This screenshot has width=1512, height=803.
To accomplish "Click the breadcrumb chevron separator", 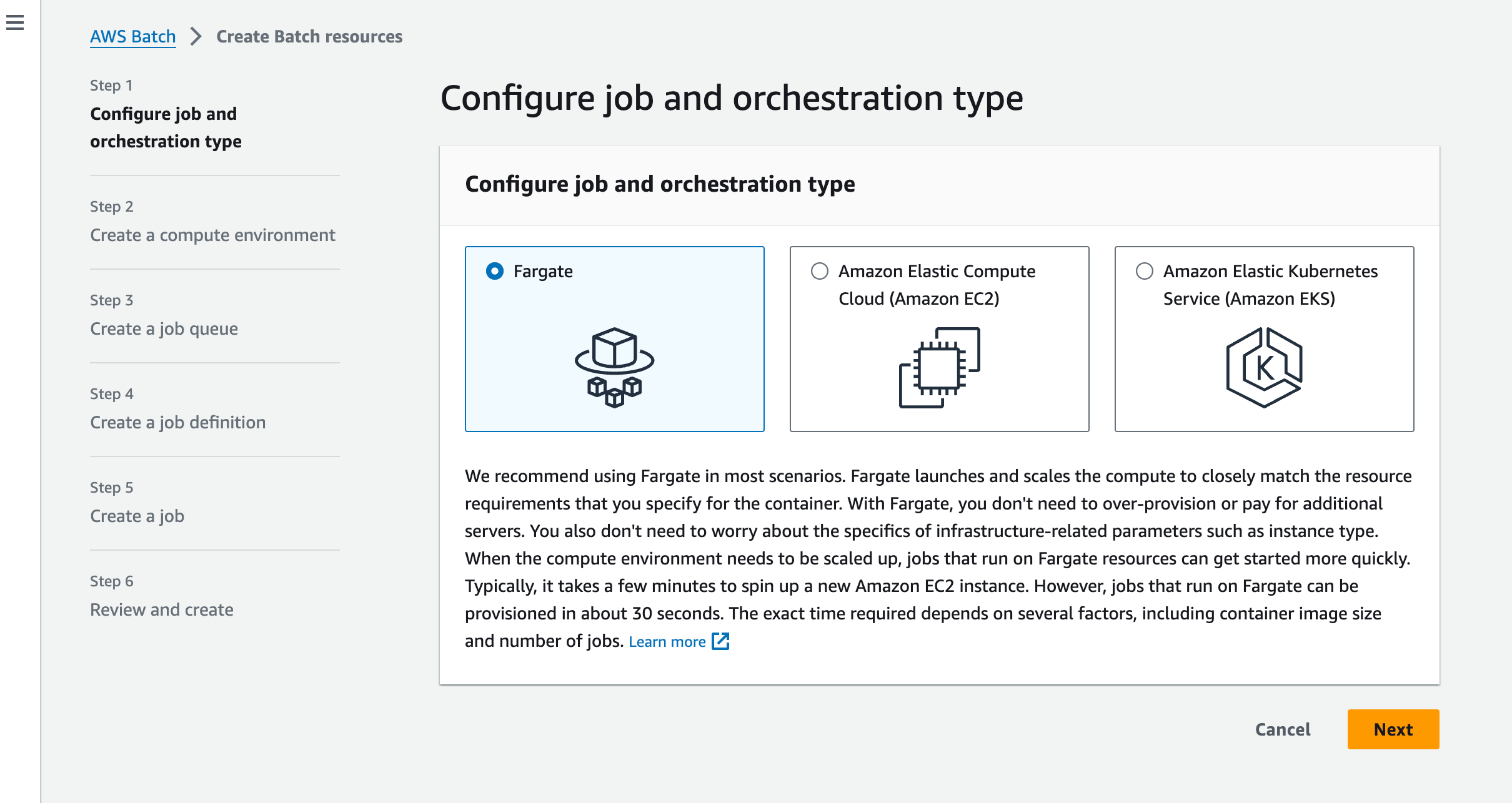I will 196,36.
